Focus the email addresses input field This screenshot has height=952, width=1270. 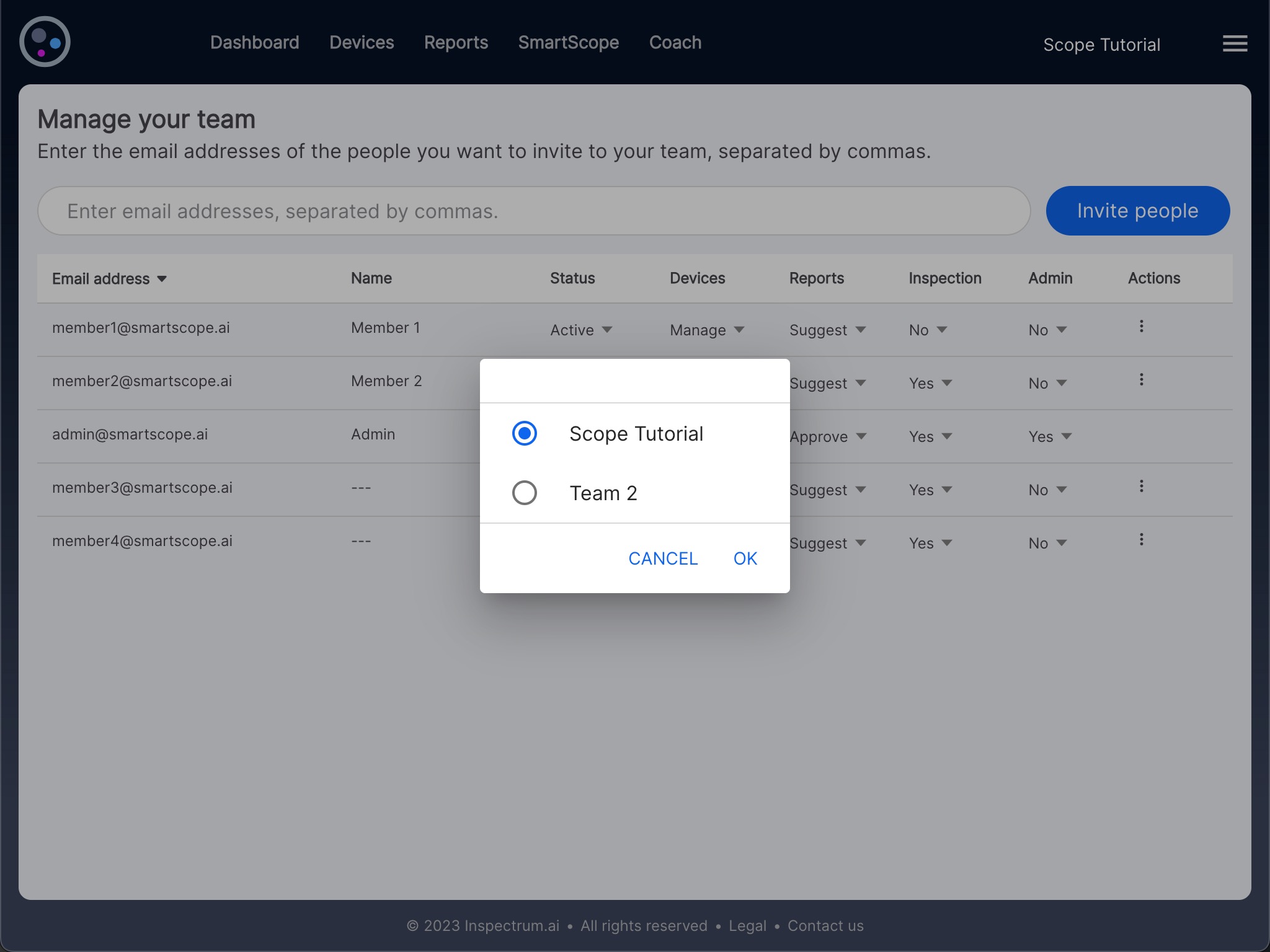coord(534,211)
